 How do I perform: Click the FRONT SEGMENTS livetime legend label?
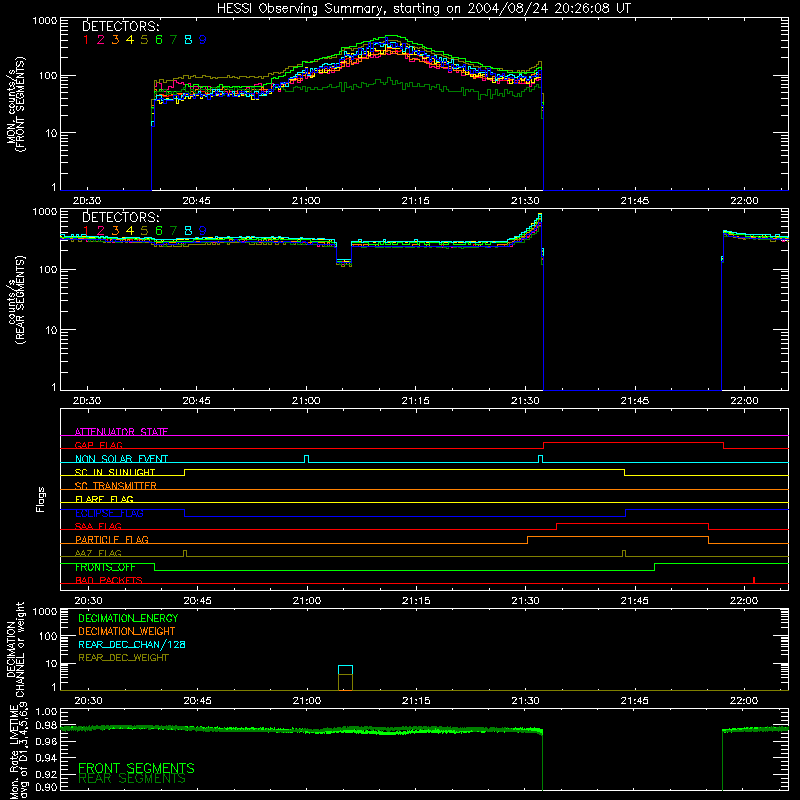(x=136, y=768)
